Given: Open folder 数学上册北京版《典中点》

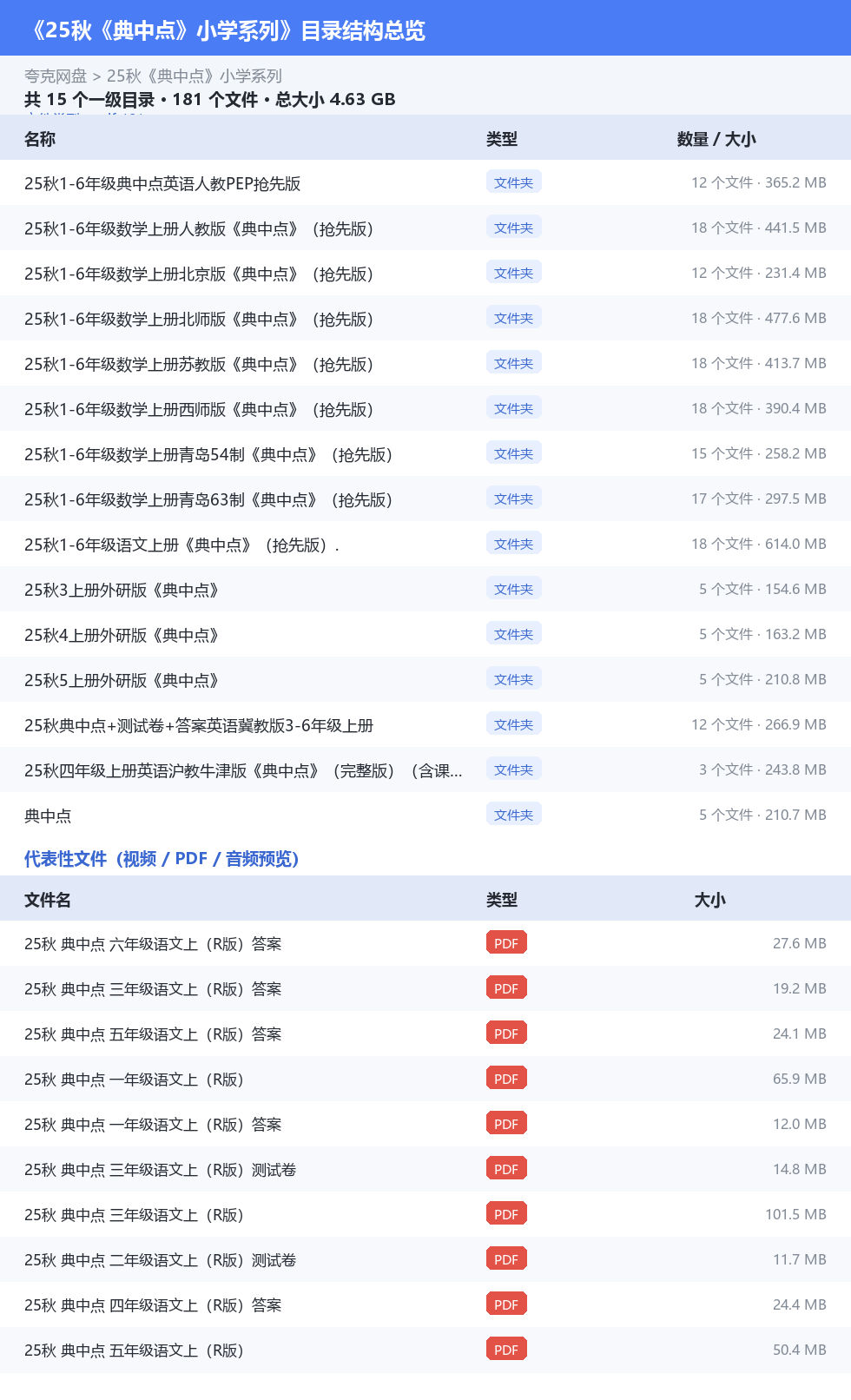Looking at the screenshot, I should click(x=199, y=274).
